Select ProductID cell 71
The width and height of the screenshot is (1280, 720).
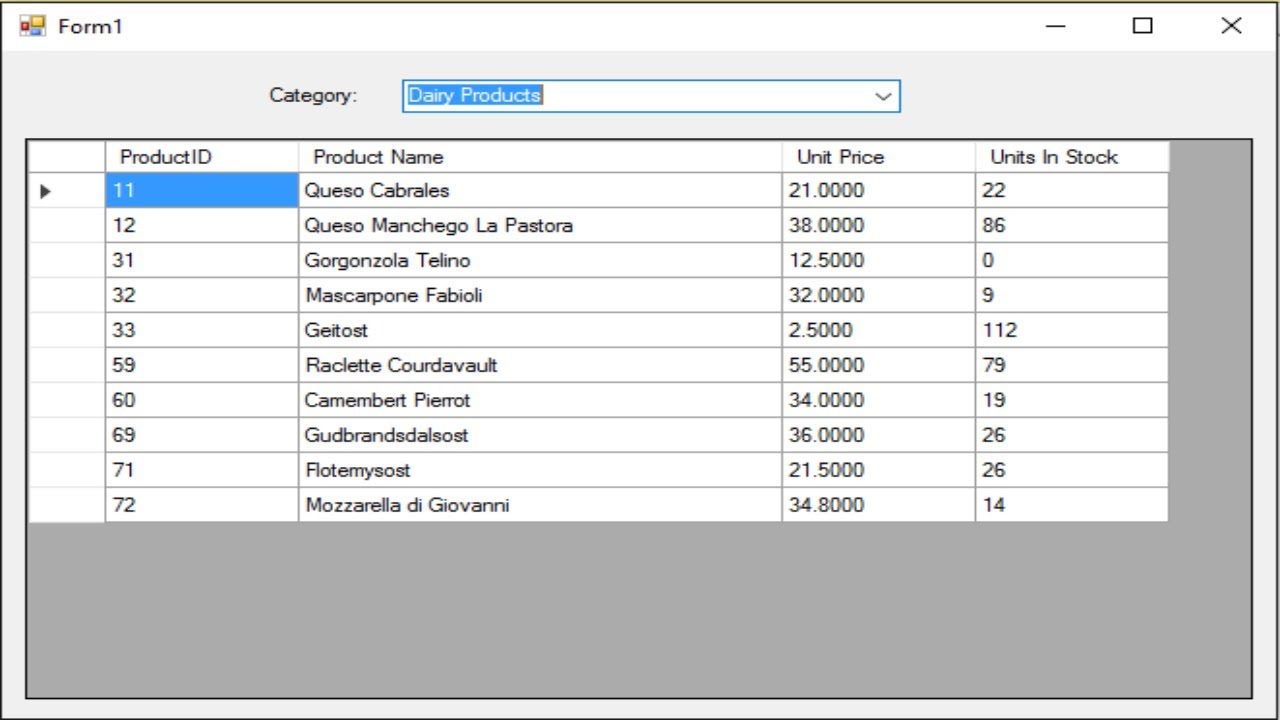202,470
